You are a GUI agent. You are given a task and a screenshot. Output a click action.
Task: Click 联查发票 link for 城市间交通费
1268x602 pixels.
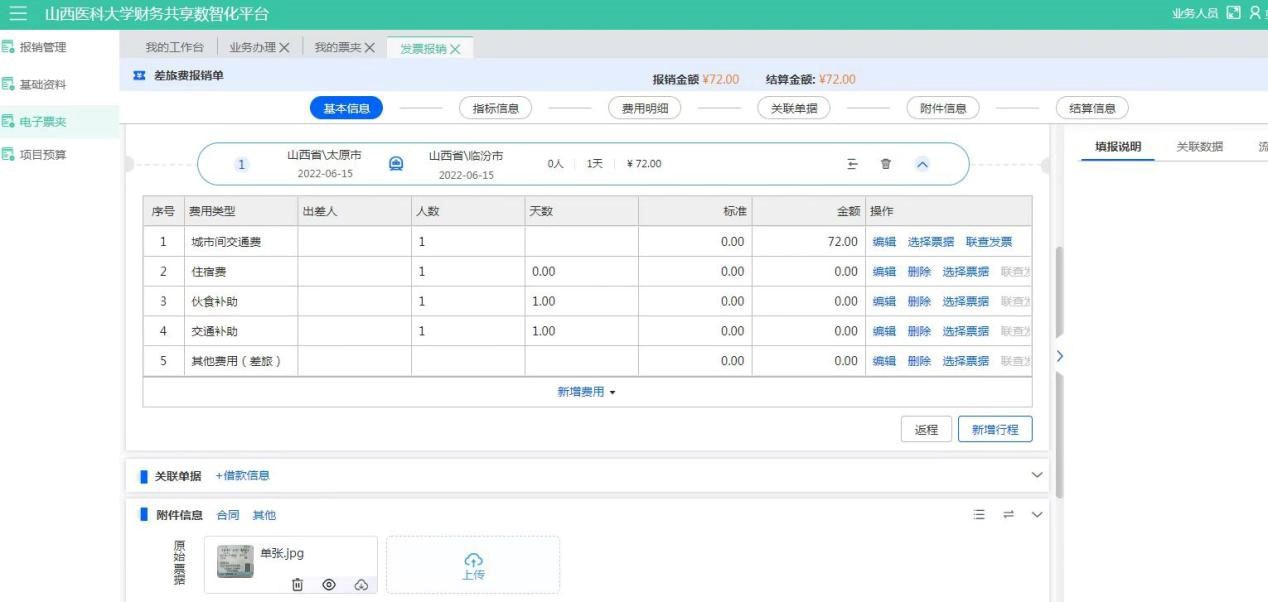coord(988,241)
